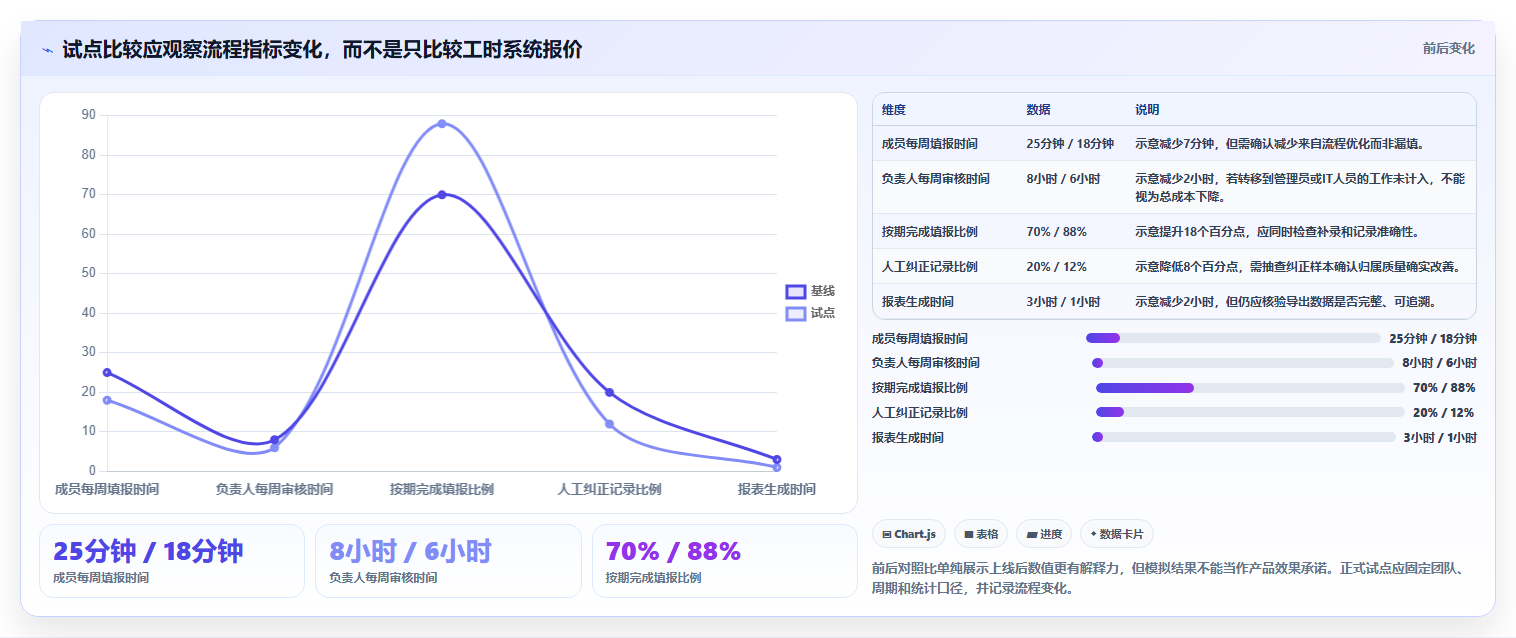Click the 数据 table column header

coord(1038,110)
